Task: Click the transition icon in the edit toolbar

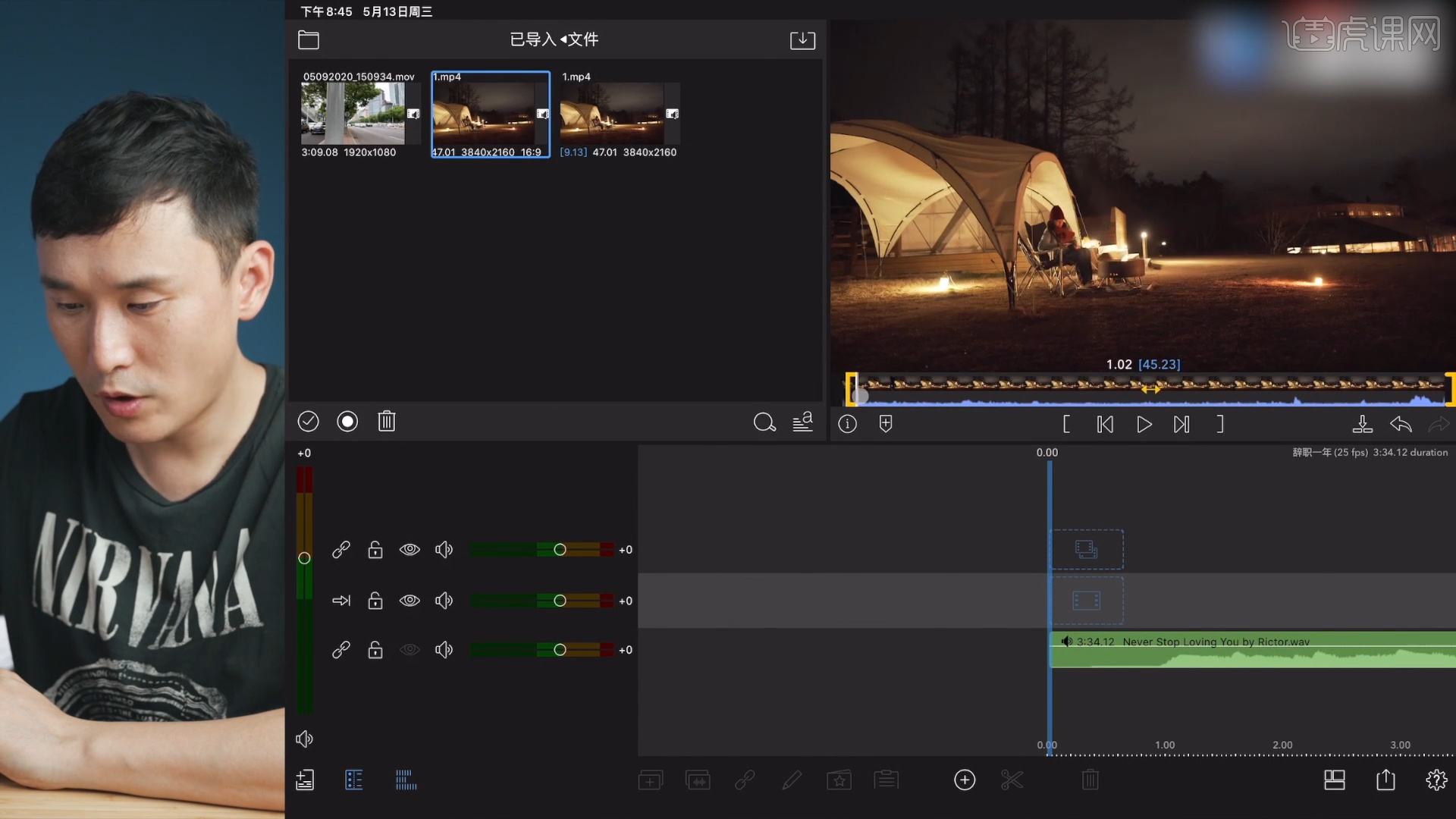Action: point(698,780)
